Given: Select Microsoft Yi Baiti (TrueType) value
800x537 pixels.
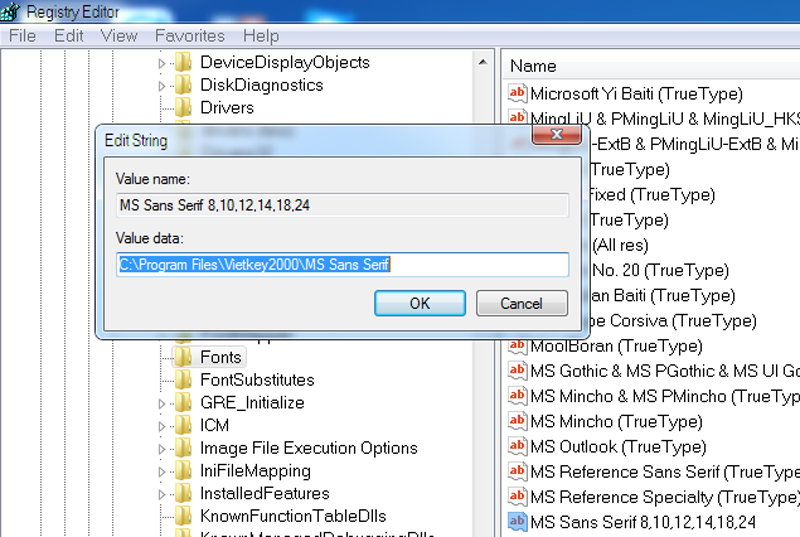Looking at the screenshot, I should (x=636, y=93).
